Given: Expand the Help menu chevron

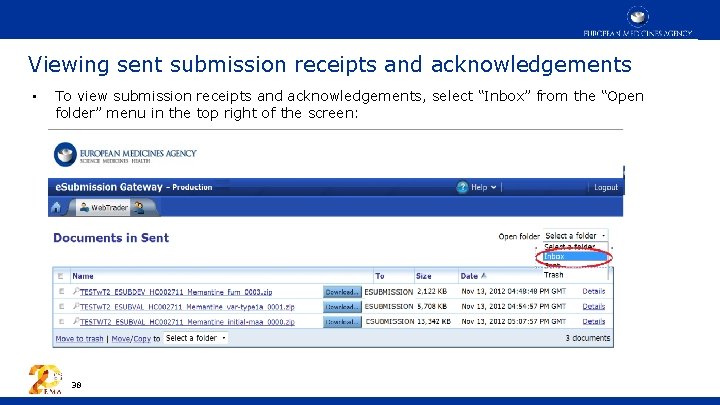Looking at the screenshot, I should coord(494,187).
